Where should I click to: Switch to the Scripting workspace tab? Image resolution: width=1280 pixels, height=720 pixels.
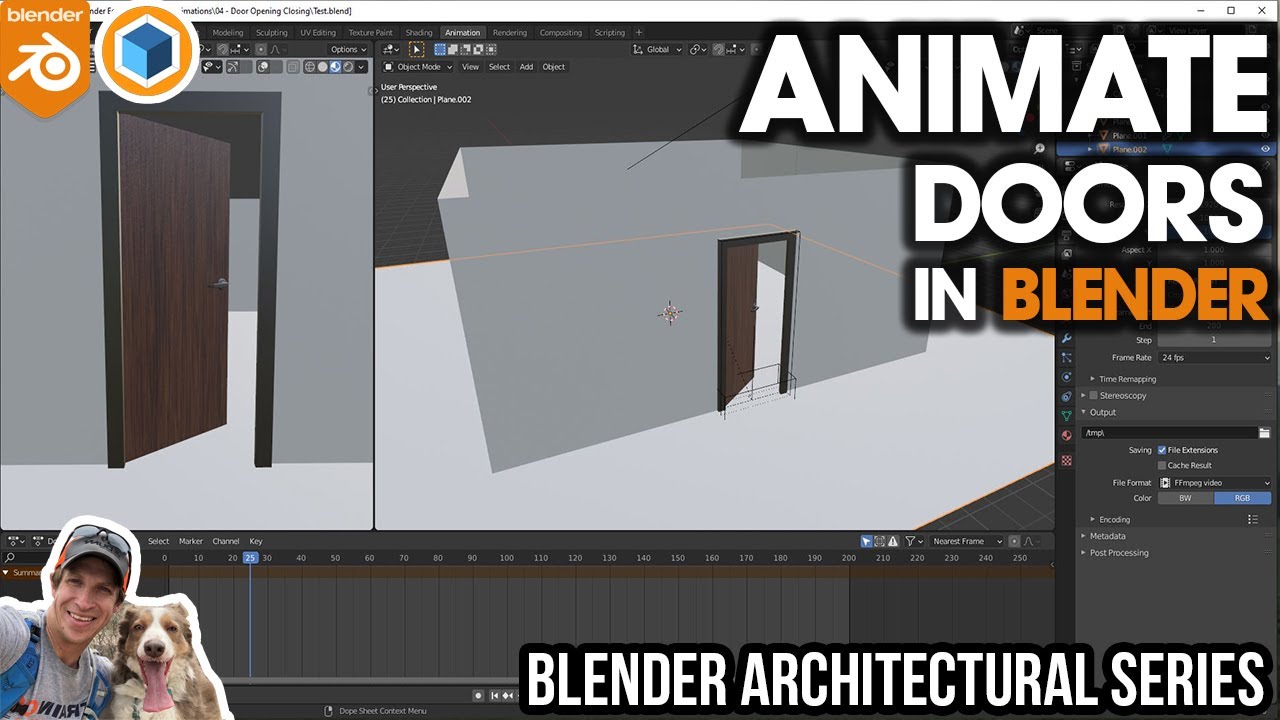pos(610,32)
